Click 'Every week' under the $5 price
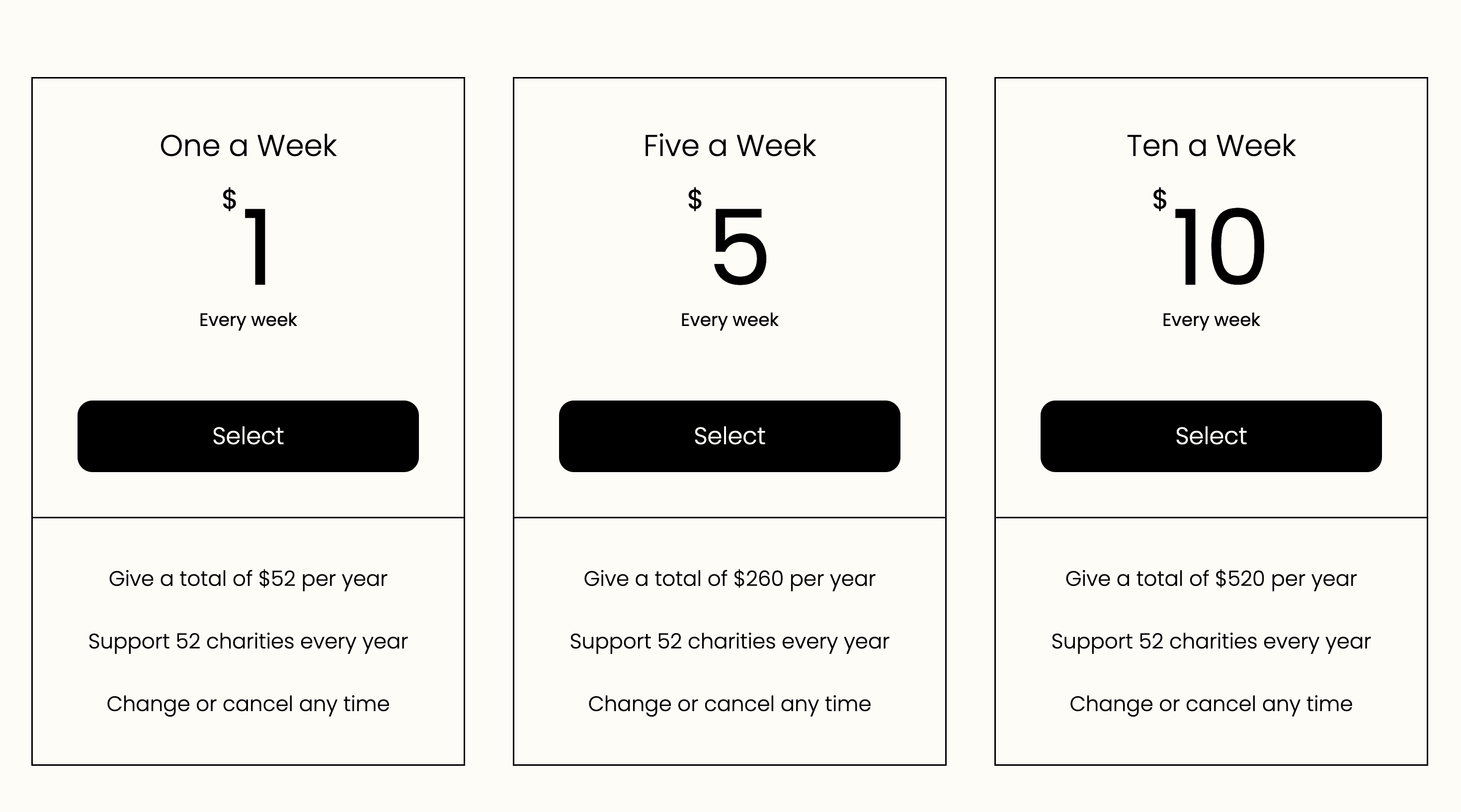 click(x=730, y=320)
